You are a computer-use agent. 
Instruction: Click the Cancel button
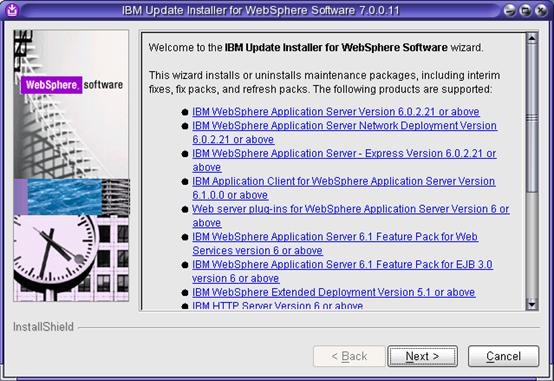pos(503,356)
